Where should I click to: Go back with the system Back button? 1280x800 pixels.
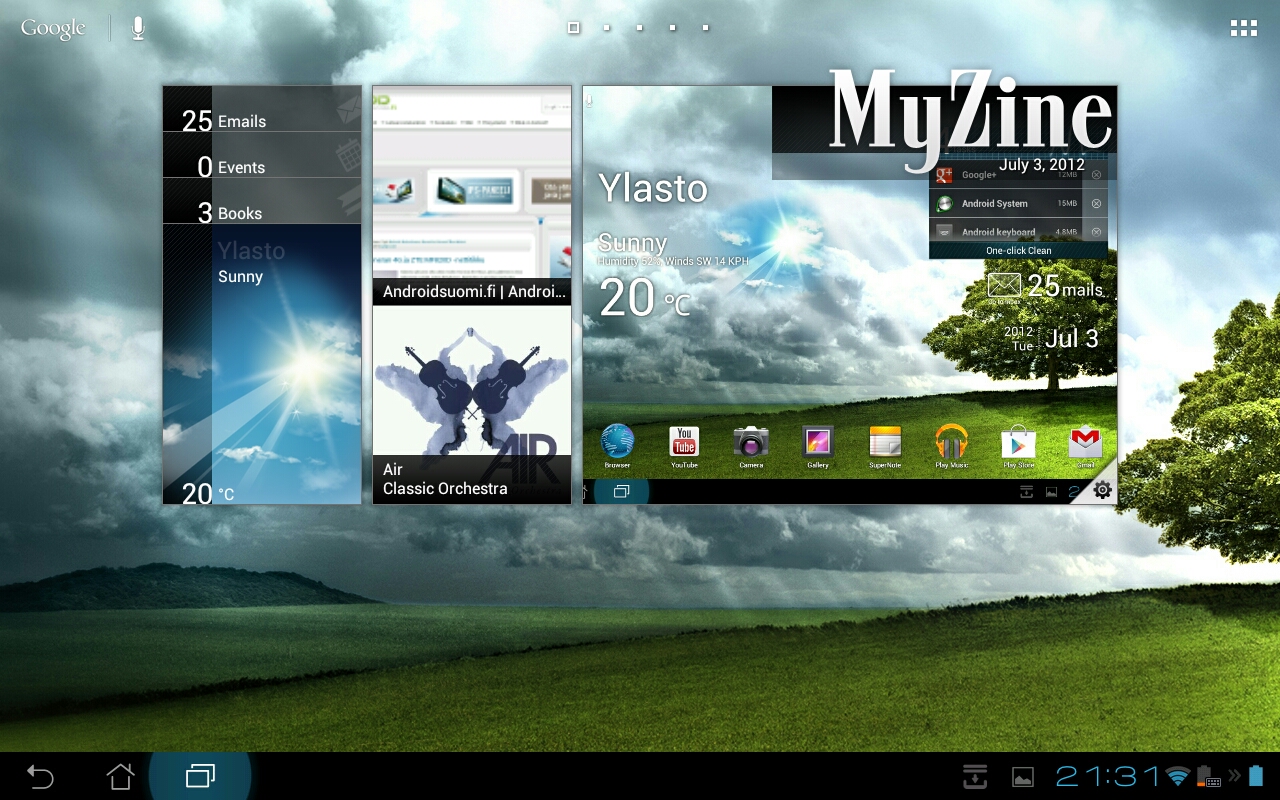[x=40, y=776]
